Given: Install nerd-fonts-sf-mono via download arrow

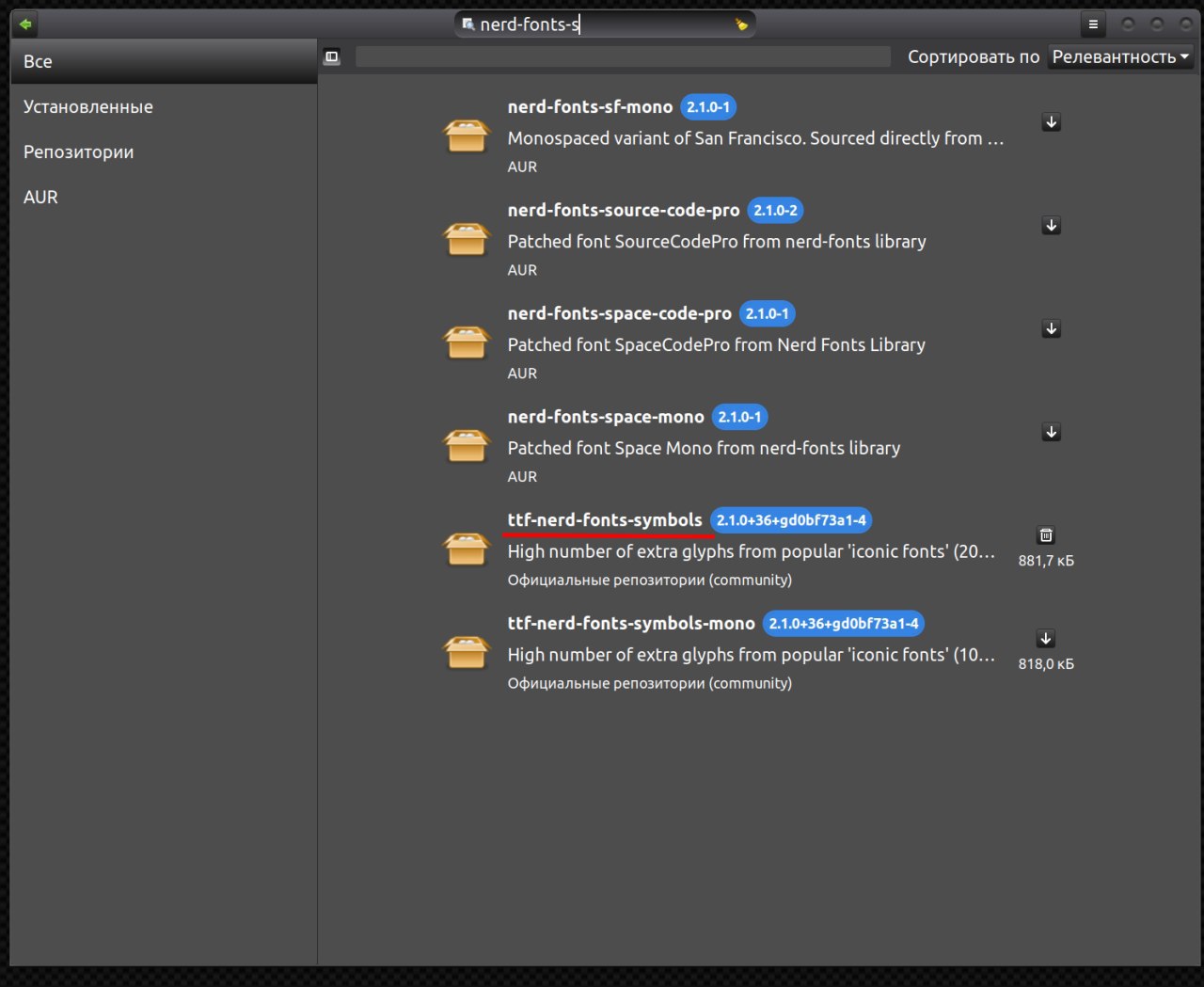Looking at the screenshot, I should click(x=1052, y=122).
